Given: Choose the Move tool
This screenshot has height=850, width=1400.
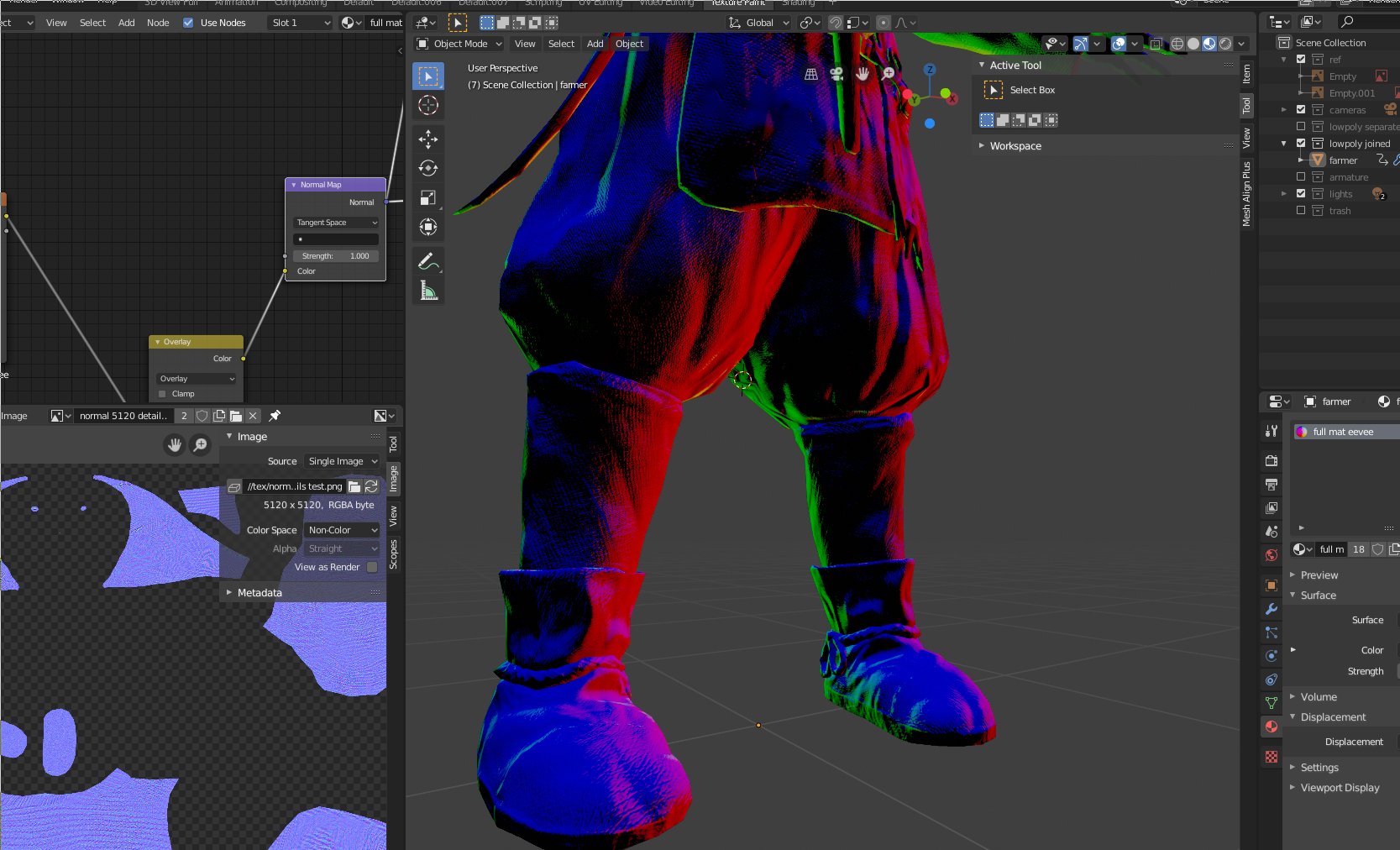Looking at the screenshot, I should coord(428,139).
